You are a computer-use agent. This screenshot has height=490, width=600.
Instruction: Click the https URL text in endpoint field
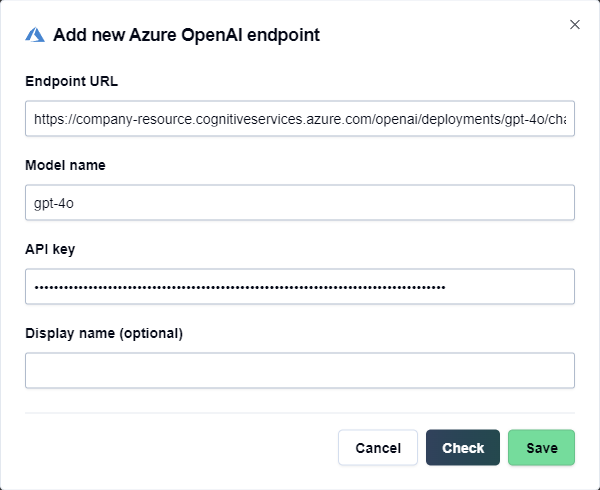coord(299,118)
